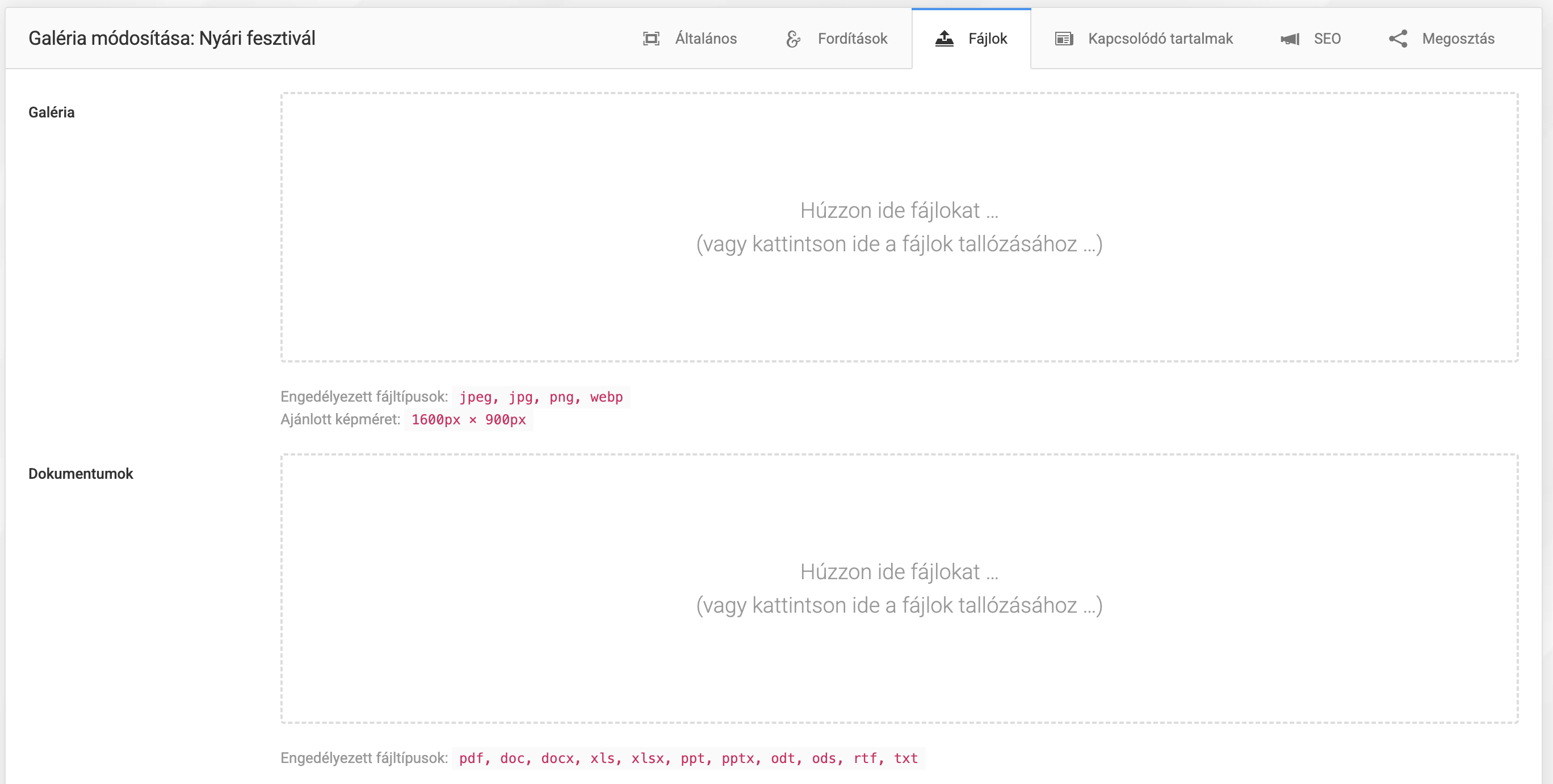Open the Általános tab
This screenshot has width=1553, height=784.
pos(706,39)
